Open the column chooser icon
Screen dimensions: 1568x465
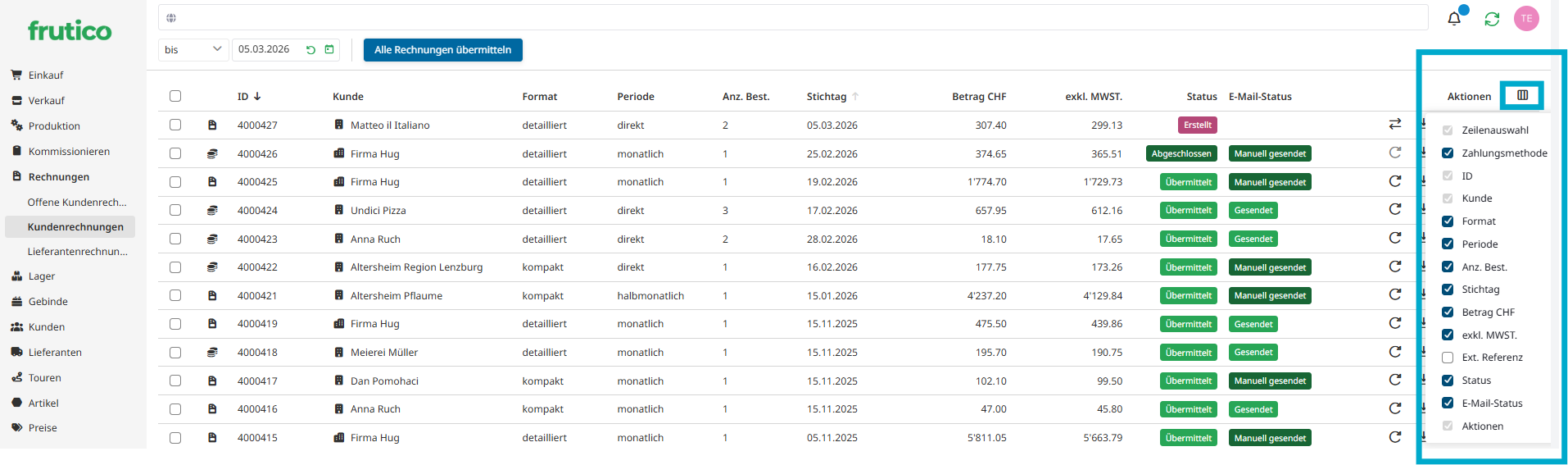pyautogui.click(x=1522, y=95)
